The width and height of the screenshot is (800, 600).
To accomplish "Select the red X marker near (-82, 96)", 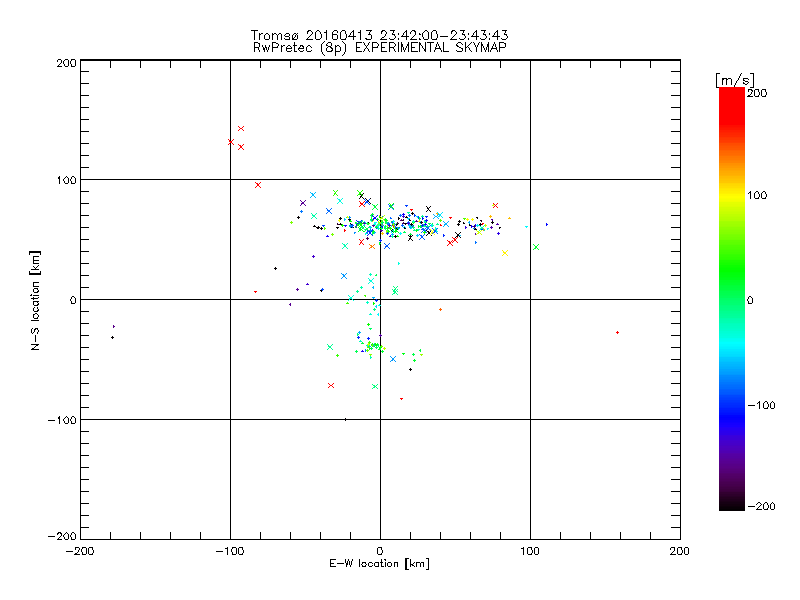I will (x=258, y=185).
